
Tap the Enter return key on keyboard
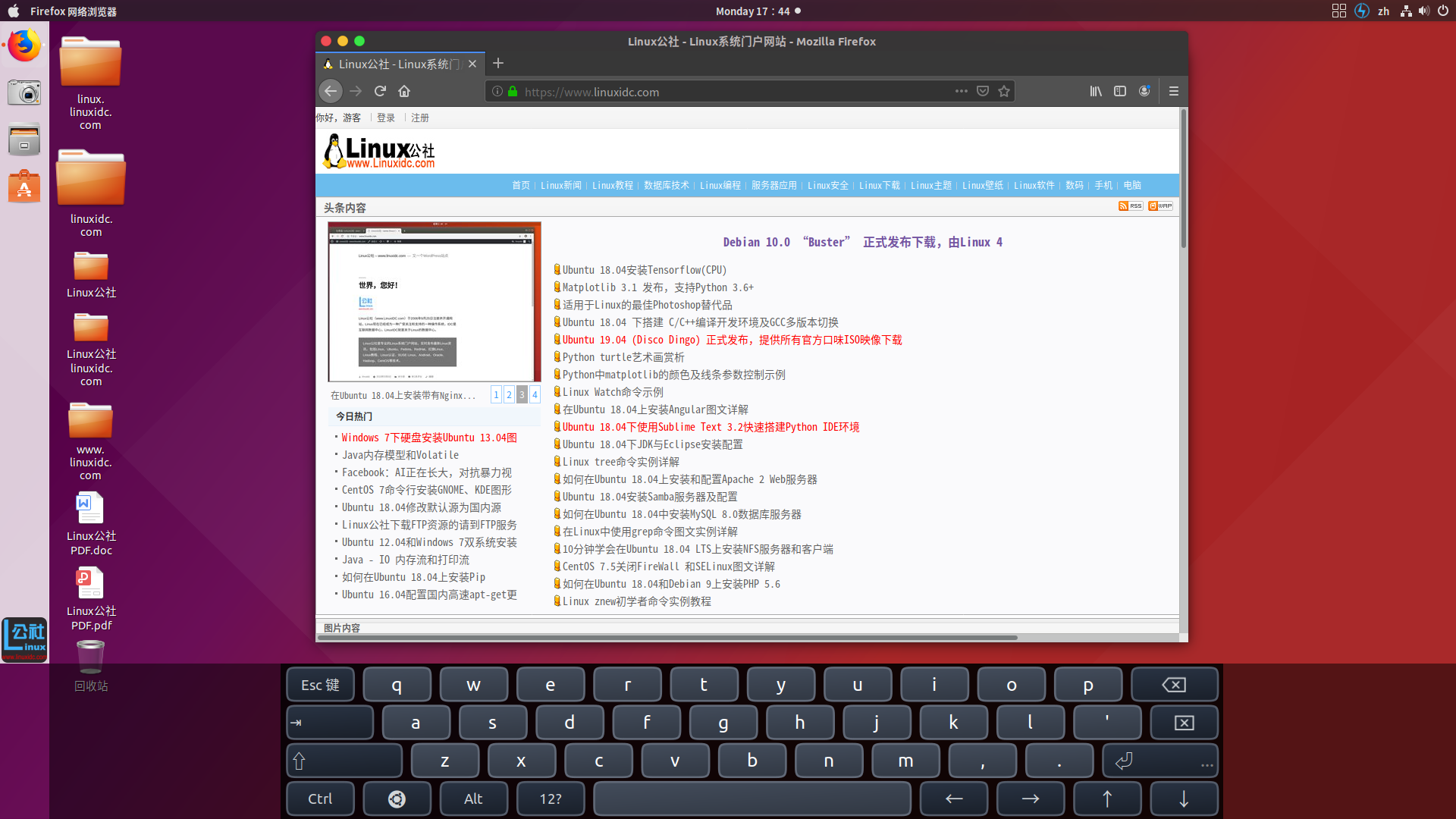pos(1160,761)
